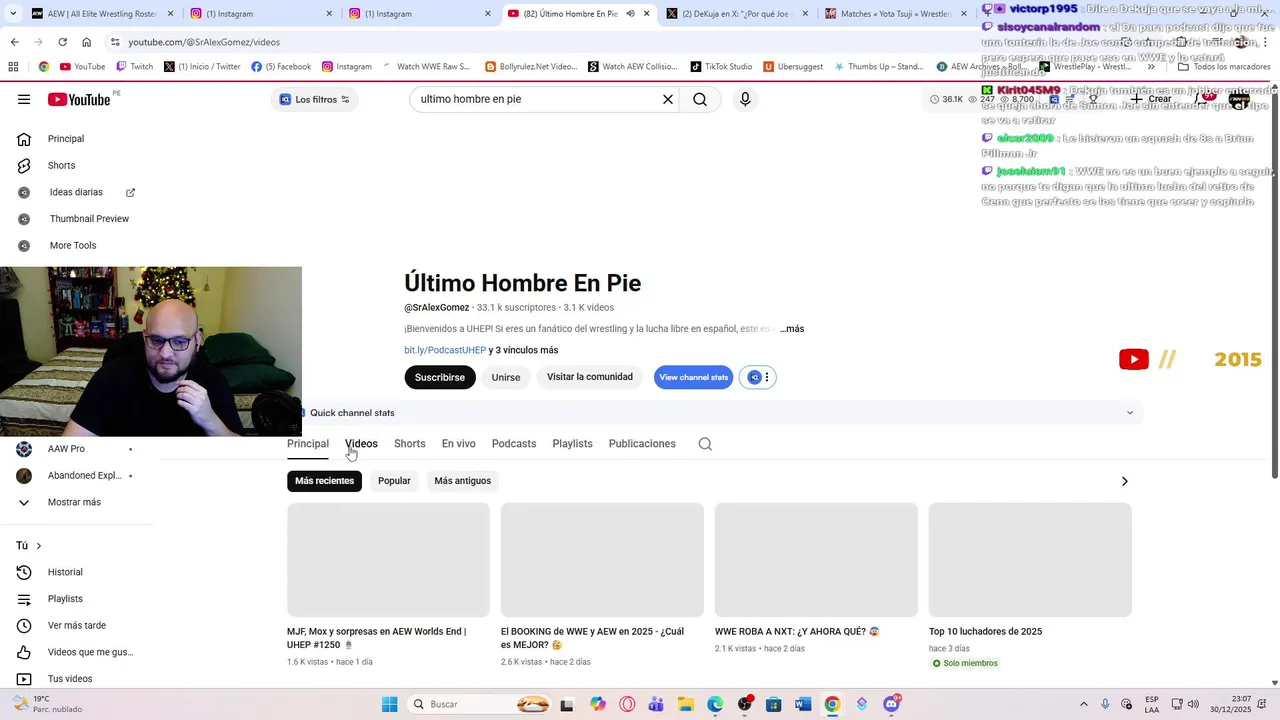The height and width of the screenshot is (720, 1280).
Task: Show hidden system tray icons
Action: click(1084, 704)
